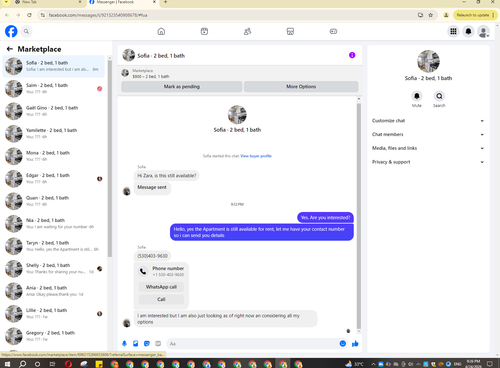Open the Video tab icon

[204, 31]
